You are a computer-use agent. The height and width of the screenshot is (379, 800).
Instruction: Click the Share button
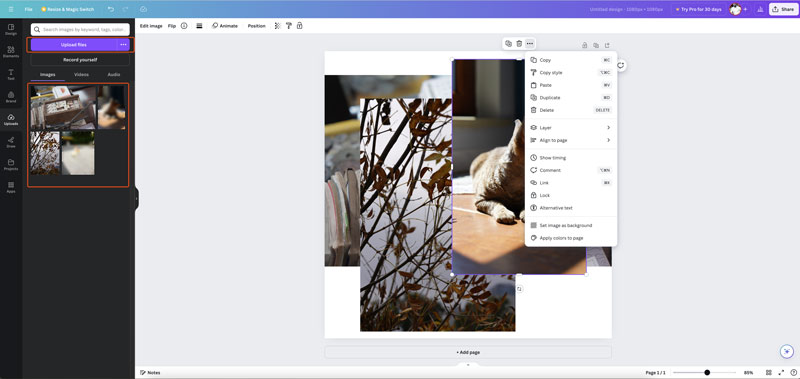click(x=783, y=9)
